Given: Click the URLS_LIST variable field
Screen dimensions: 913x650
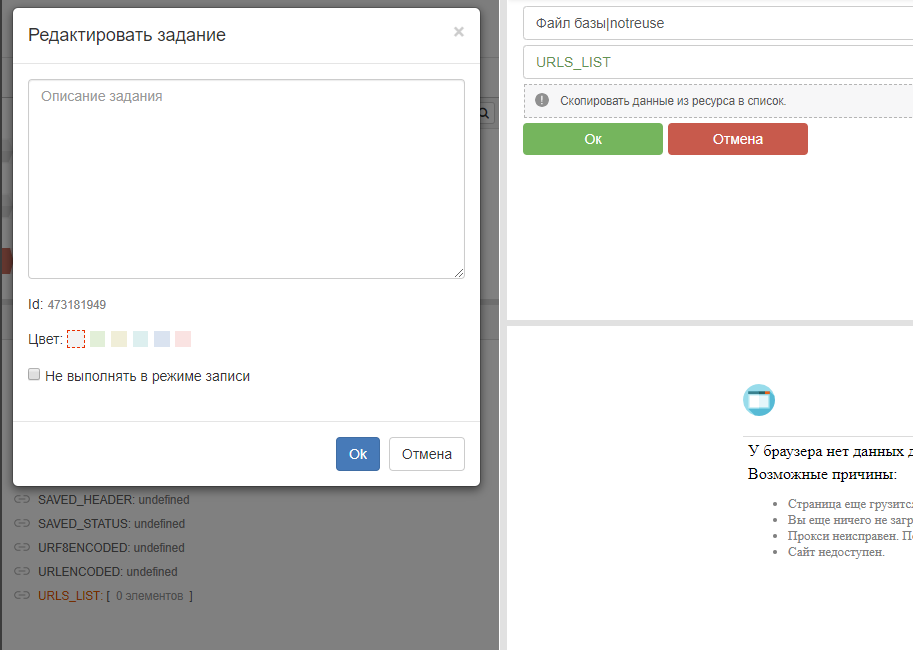Looking at the screenshot, I should (x=717, y=62).
